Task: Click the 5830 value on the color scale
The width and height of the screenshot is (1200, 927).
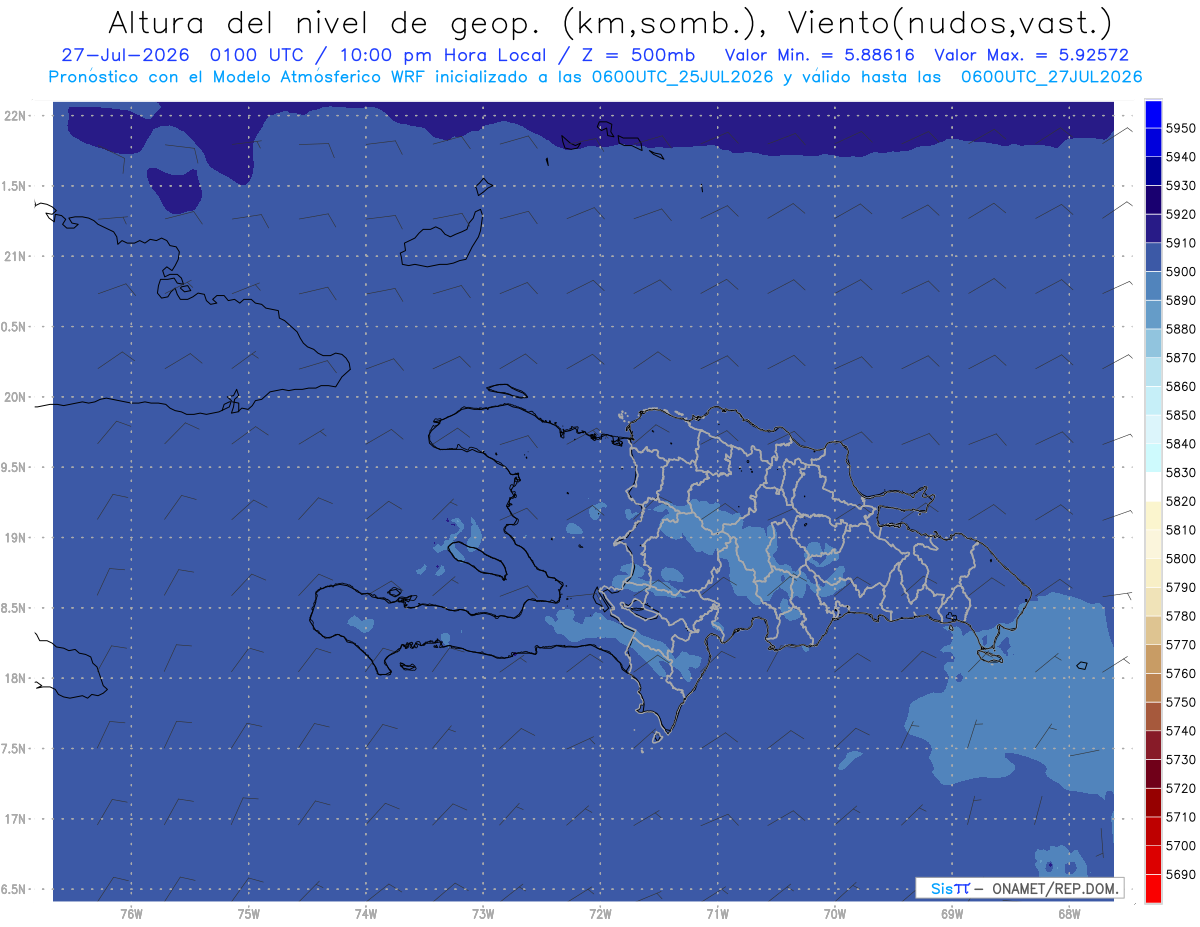Action: (x=1180, y=472)
